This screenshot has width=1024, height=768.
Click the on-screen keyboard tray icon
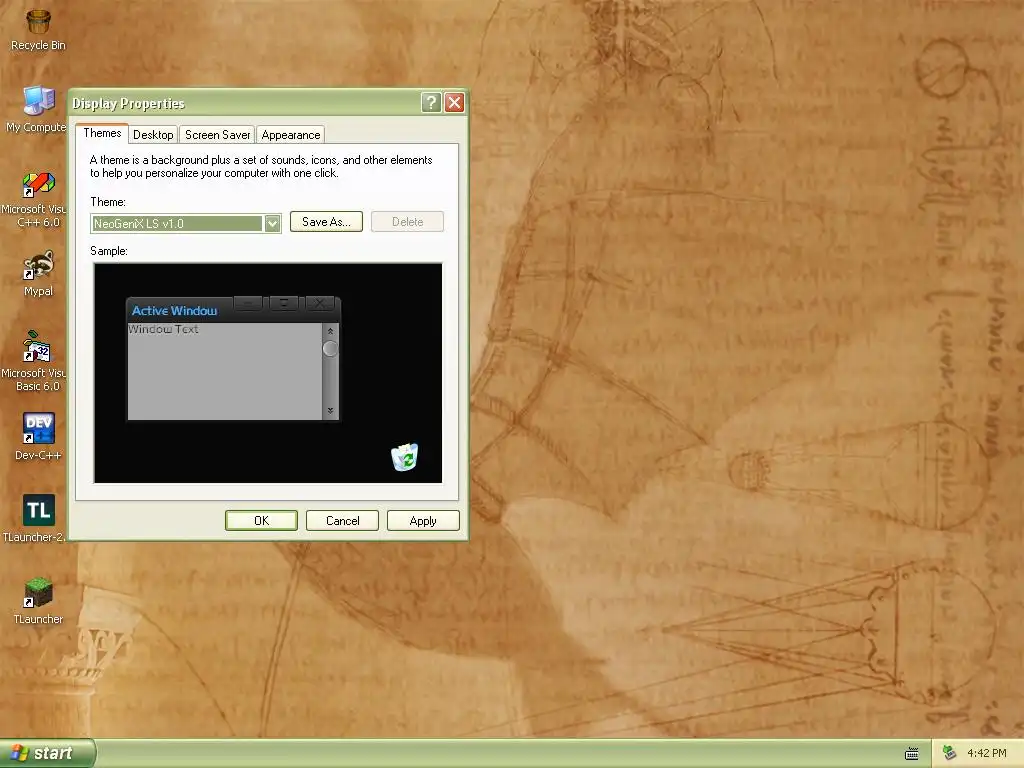[x=912, y=754]
